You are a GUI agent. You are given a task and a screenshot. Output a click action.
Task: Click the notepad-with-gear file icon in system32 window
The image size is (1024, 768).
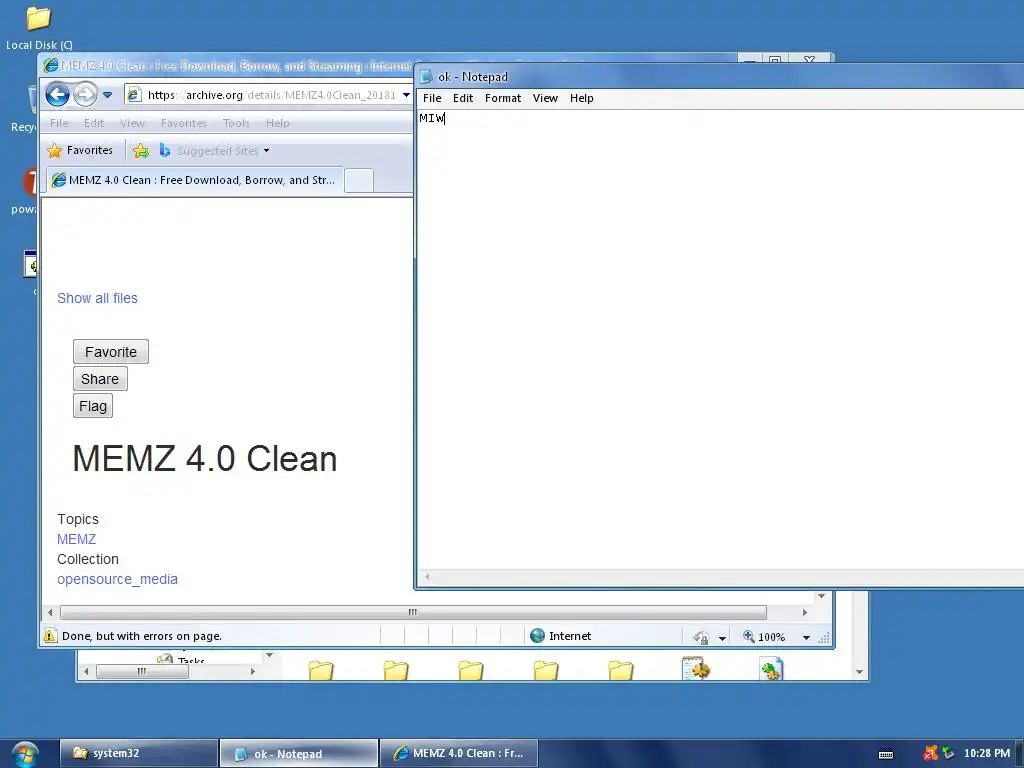[x=696, y=669]
